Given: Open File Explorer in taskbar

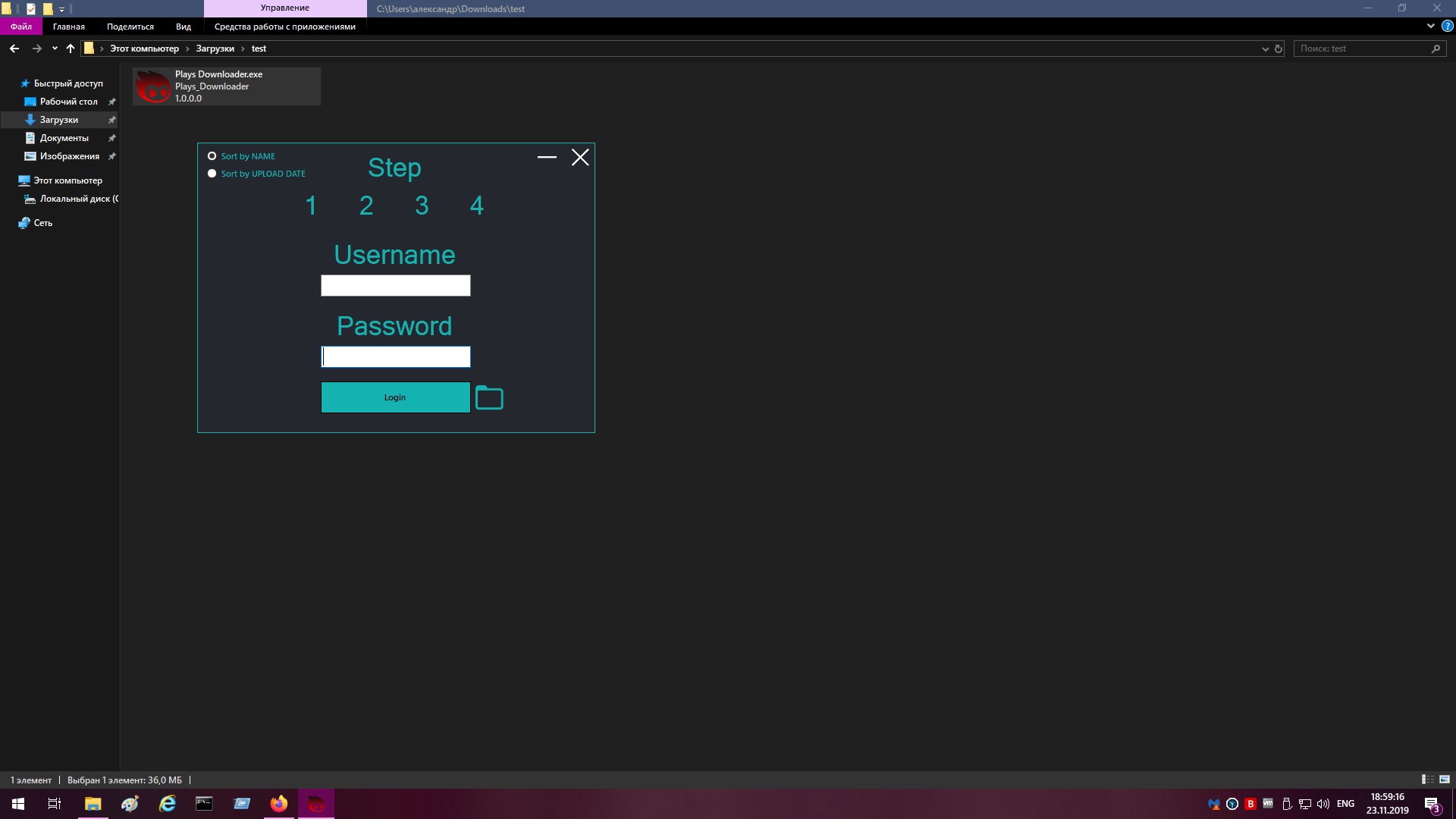Looking at the screenshot, I should click(93, 804).
